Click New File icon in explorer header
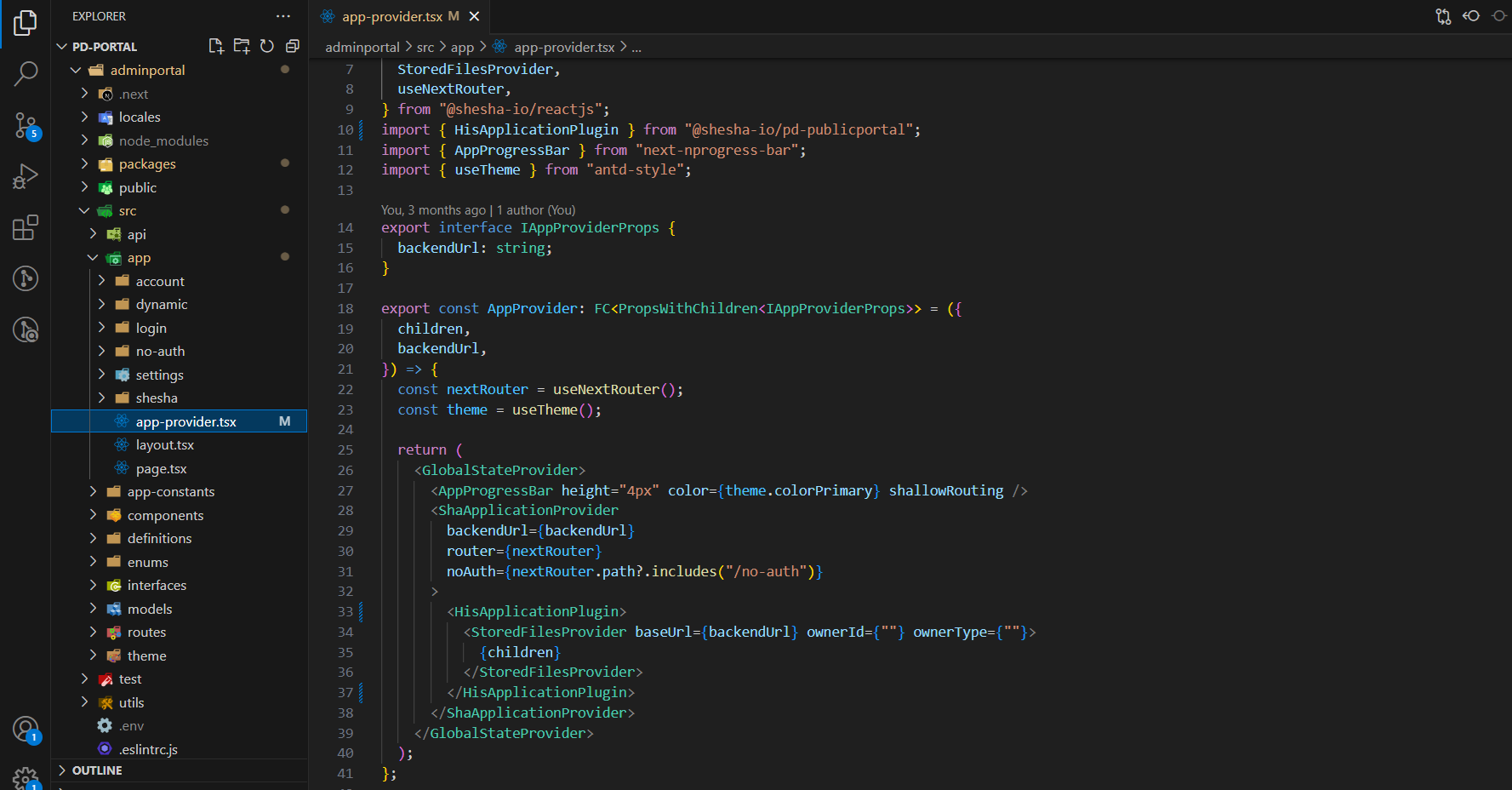The width and height of the screenshot is (1512, 790). [216, 46]
